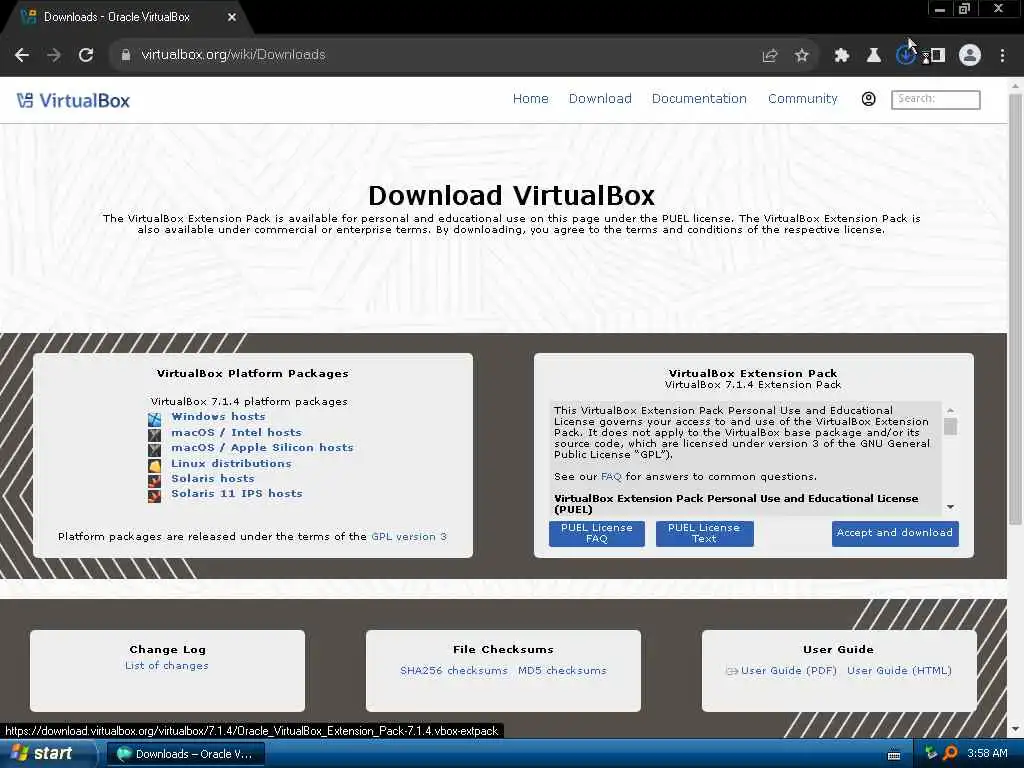Open the Documentation menu item
Screen dimensions: 1024x768
pyautogui.click(x=699, y=99)
